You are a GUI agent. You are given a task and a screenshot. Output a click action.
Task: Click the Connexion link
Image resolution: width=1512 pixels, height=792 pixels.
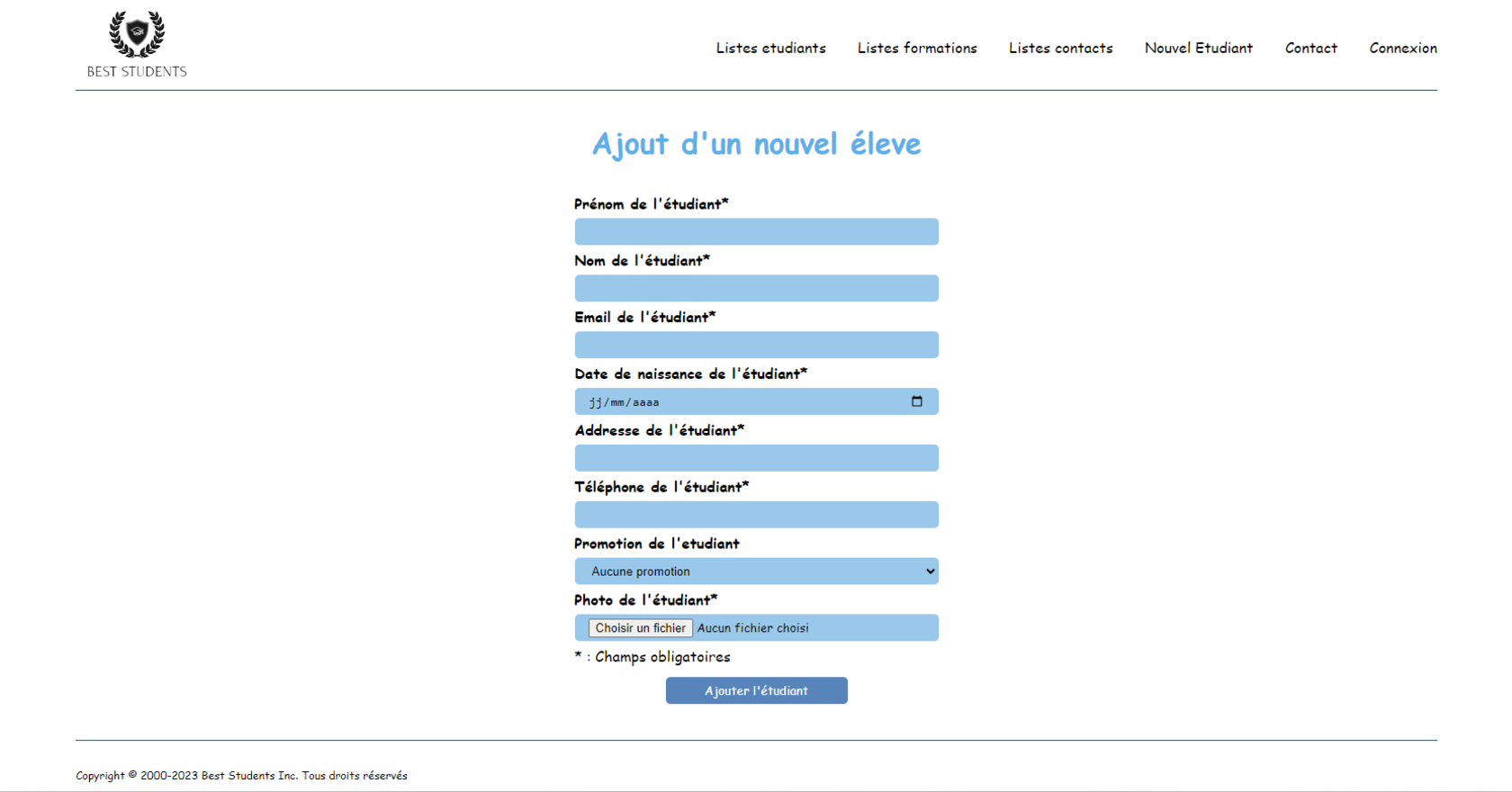click(1402, 49)
